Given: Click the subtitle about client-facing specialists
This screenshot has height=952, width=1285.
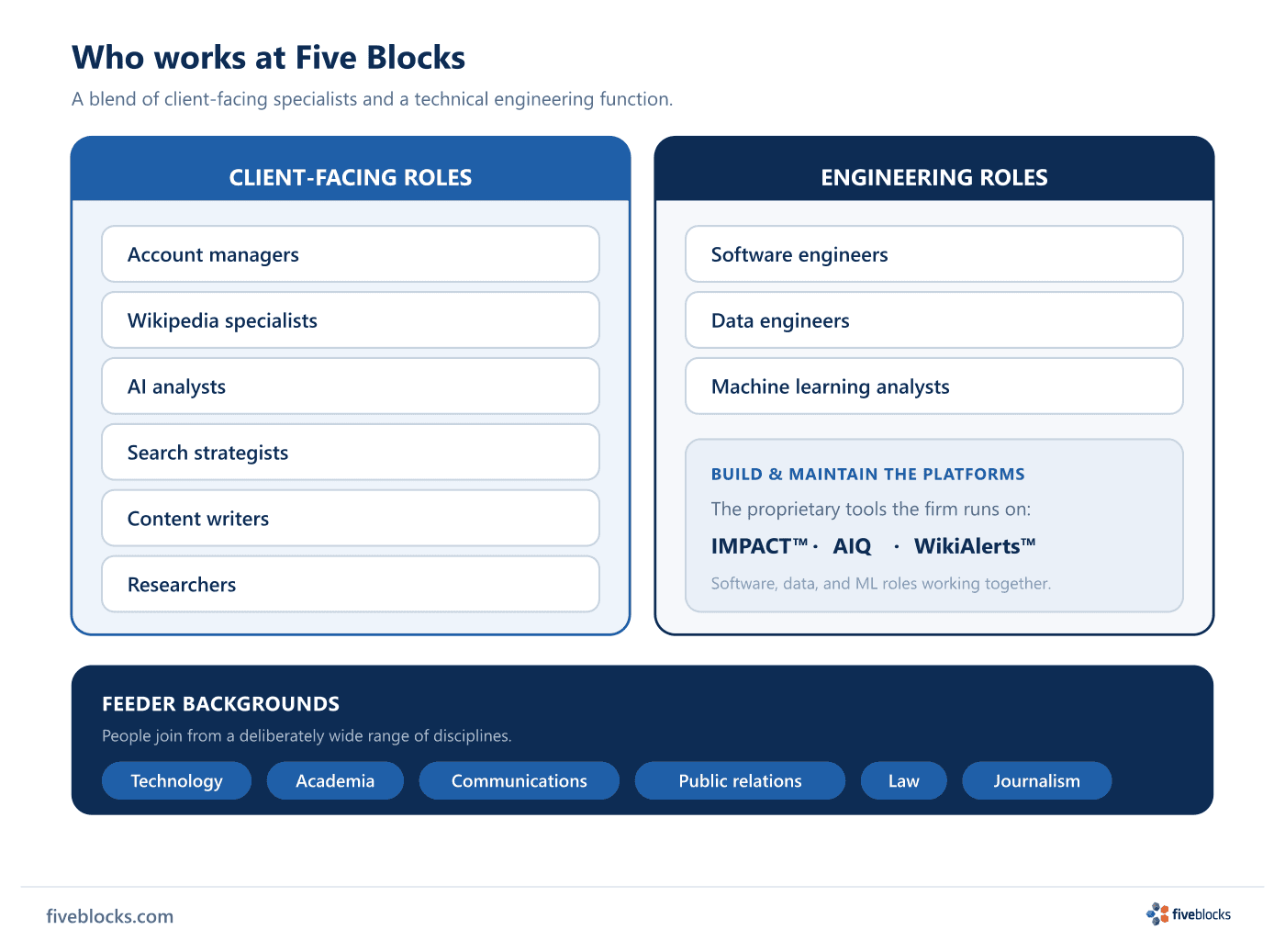Looking at the screenshot, I should click(373, 99).
